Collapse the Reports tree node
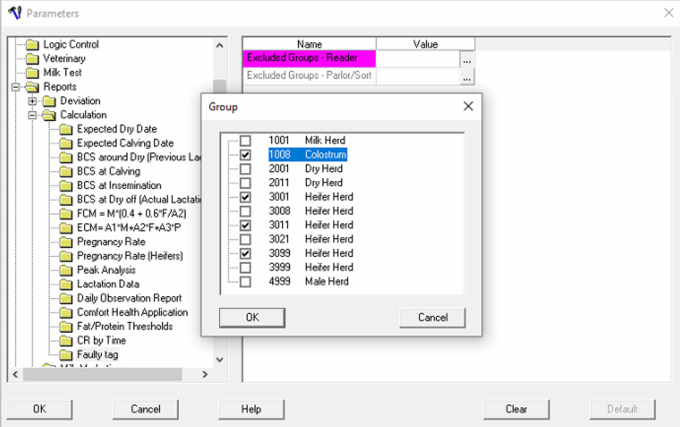This screenshot has height=427, width=680. pyautogui.click(x=16, y=87)
